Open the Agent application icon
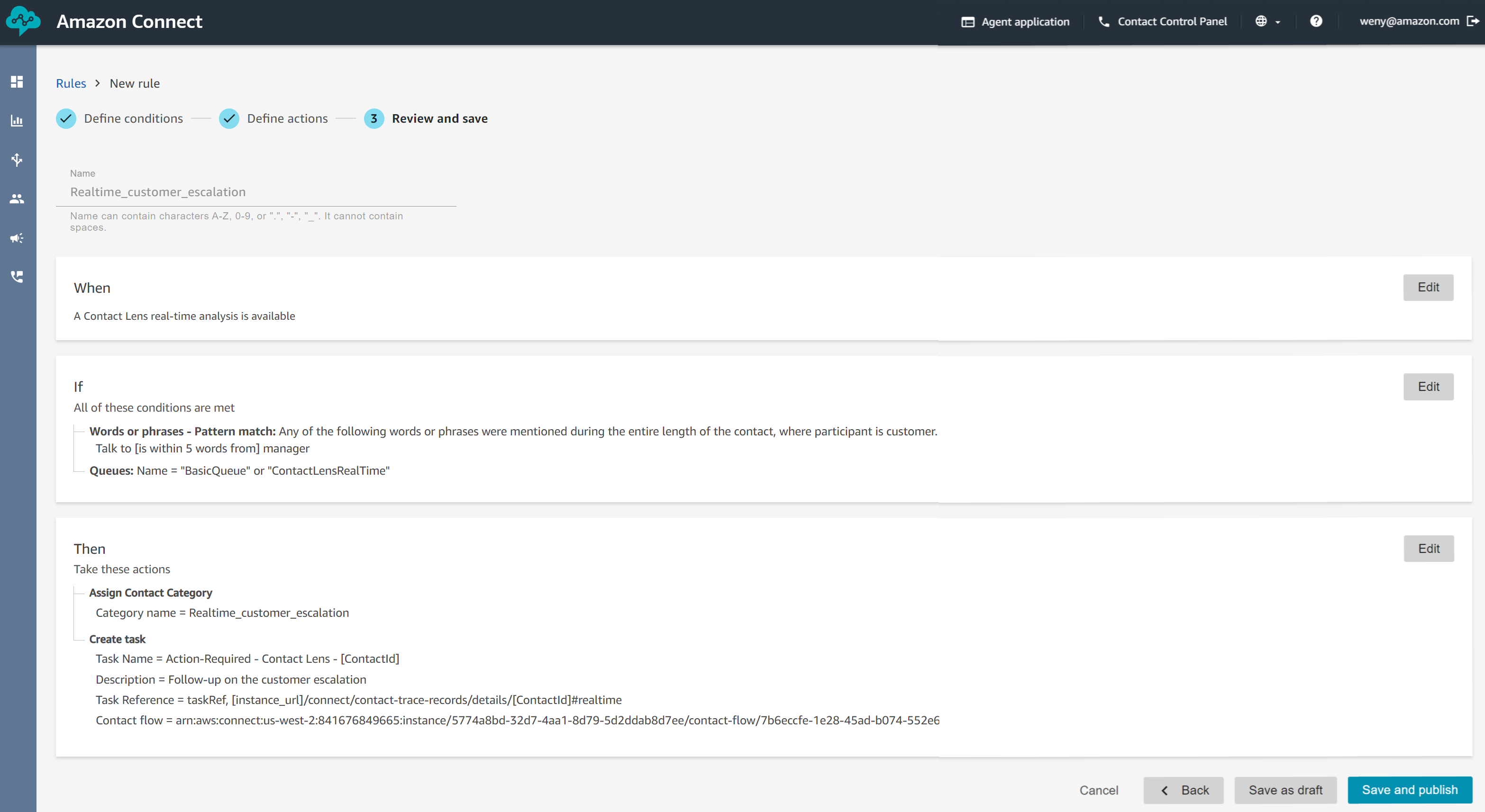 967,22
